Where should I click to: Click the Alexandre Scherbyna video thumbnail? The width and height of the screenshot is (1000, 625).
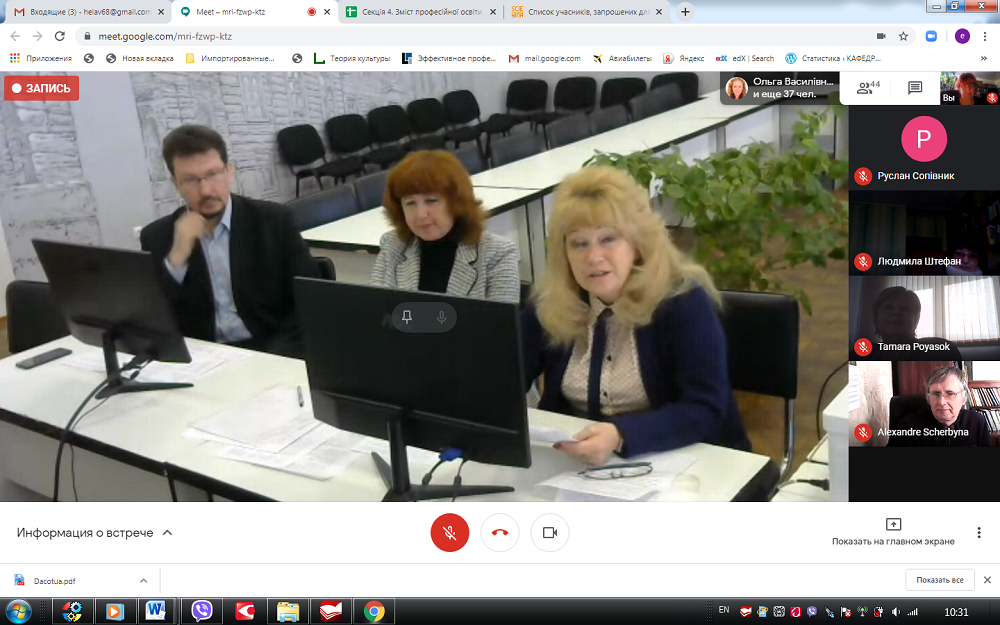tap(923, 403)
